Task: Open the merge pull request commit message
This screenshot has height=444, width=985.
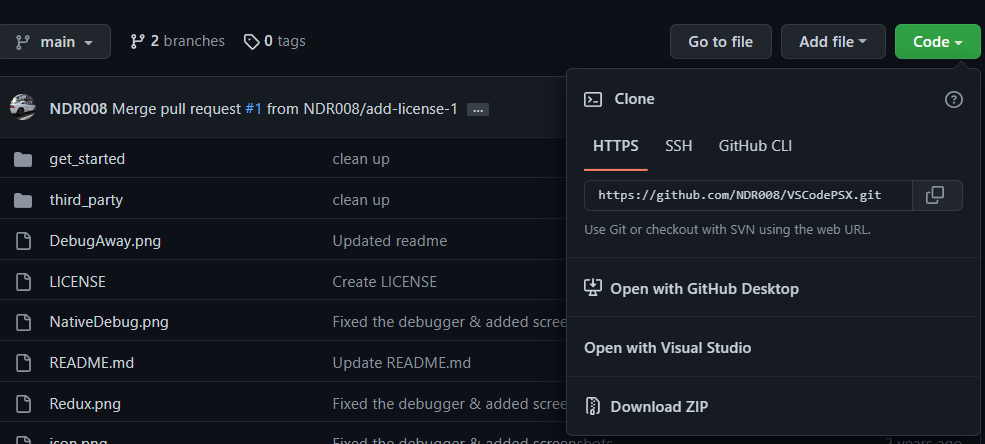Action: pos(285,109)
